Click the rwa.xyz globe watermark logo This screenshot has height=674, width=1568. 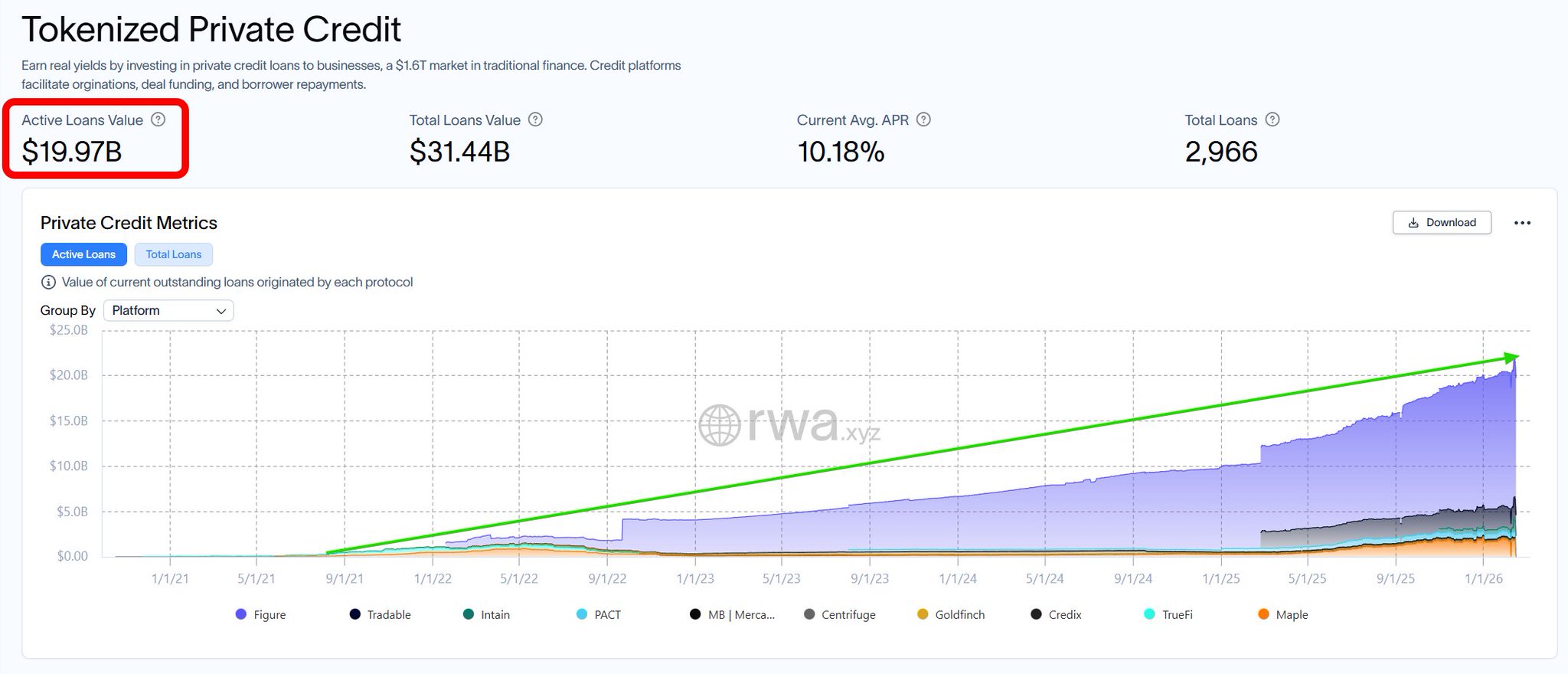point(719,425)
